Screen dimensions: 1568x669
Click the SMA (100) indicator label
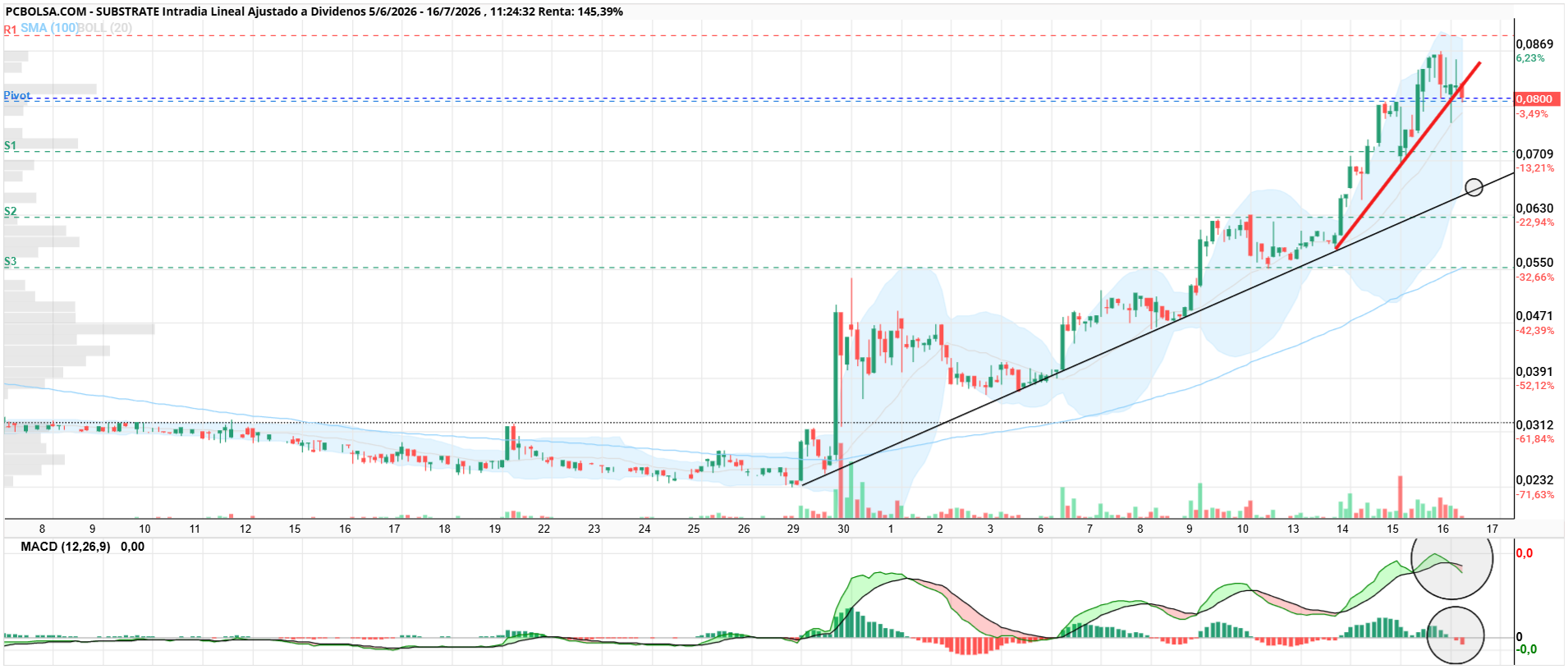click(x=49, y=28)
